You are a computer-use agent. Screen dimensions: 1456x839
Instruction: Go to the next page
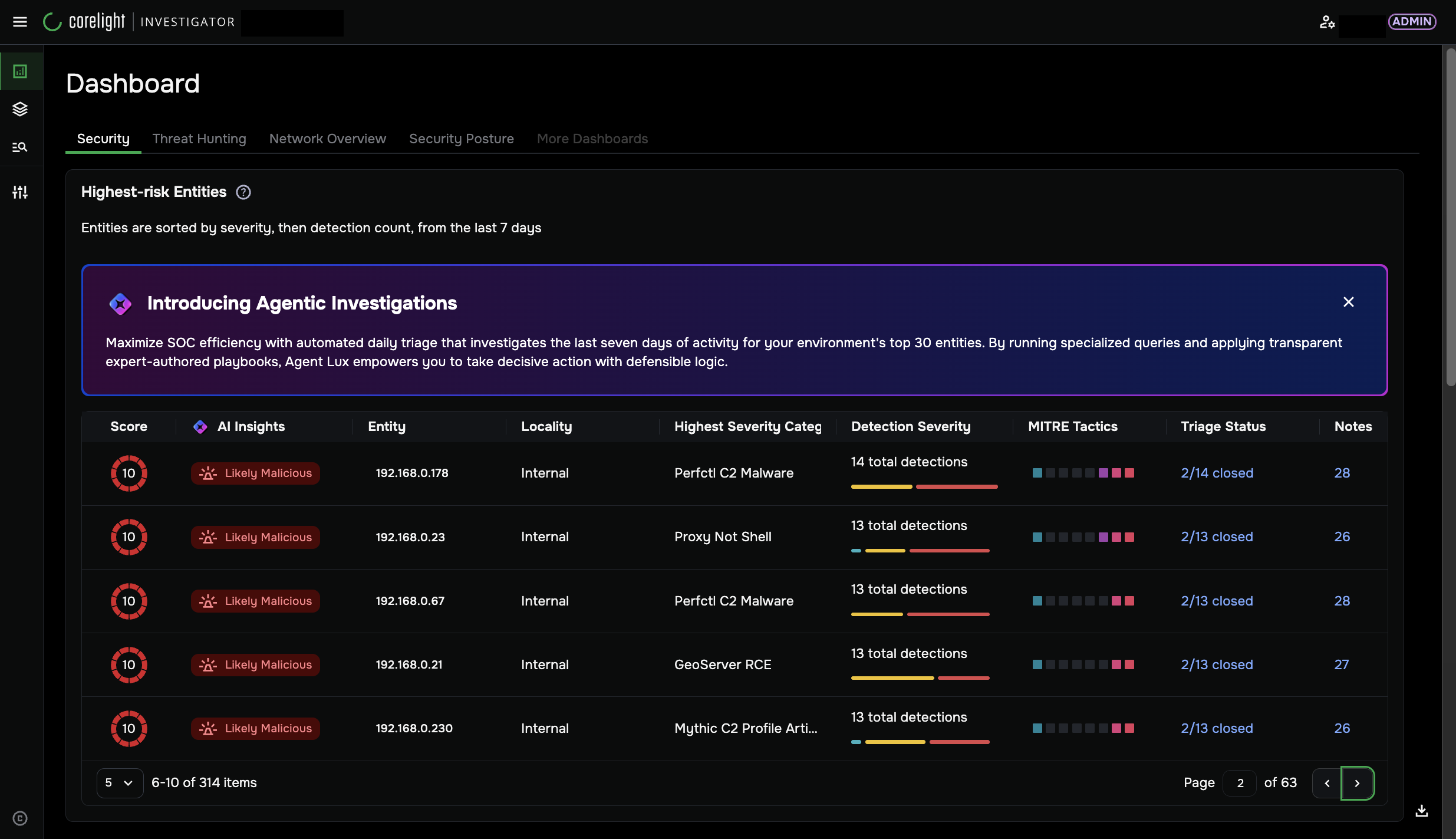point(1357,783)
